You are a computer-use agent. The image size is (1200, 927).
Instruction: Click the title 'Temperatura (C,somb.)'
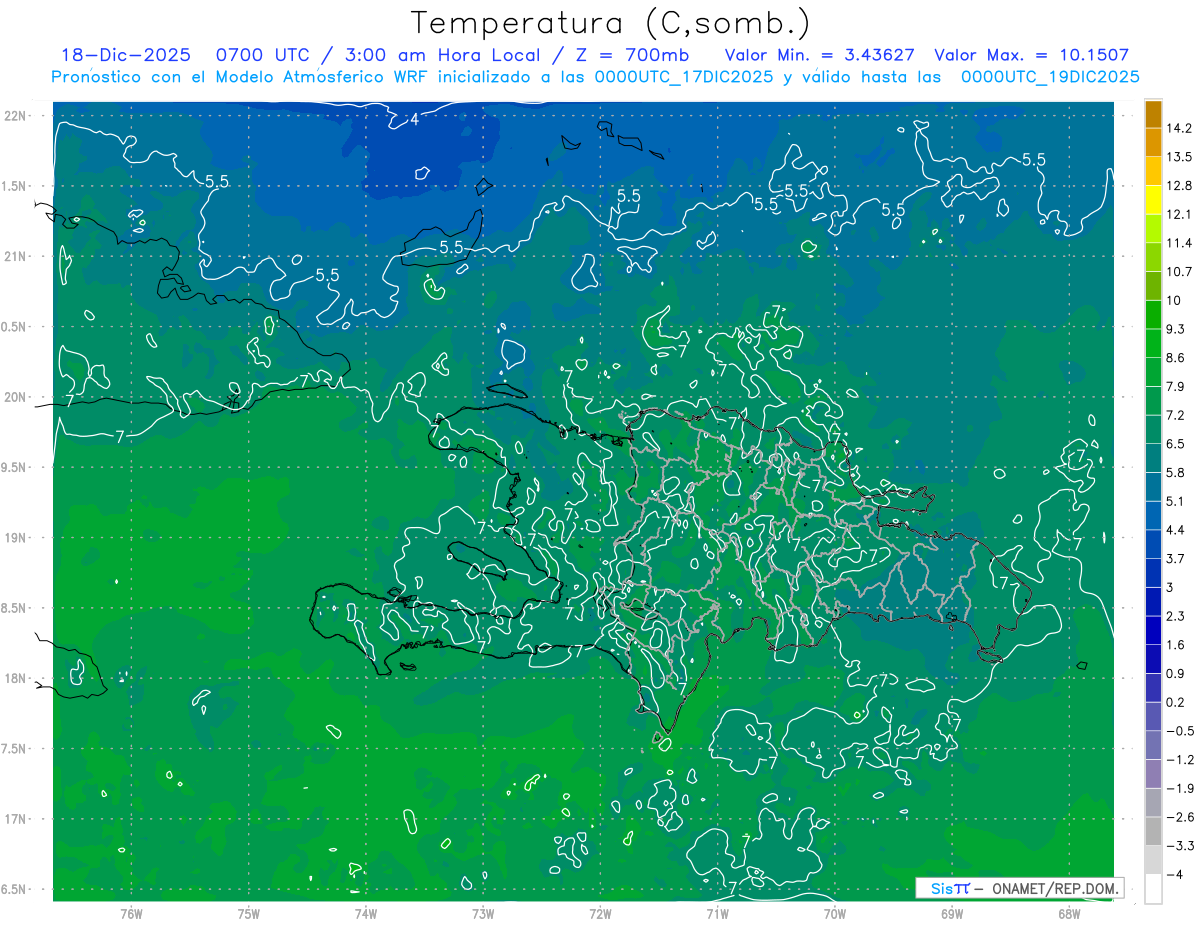[611, 22]
